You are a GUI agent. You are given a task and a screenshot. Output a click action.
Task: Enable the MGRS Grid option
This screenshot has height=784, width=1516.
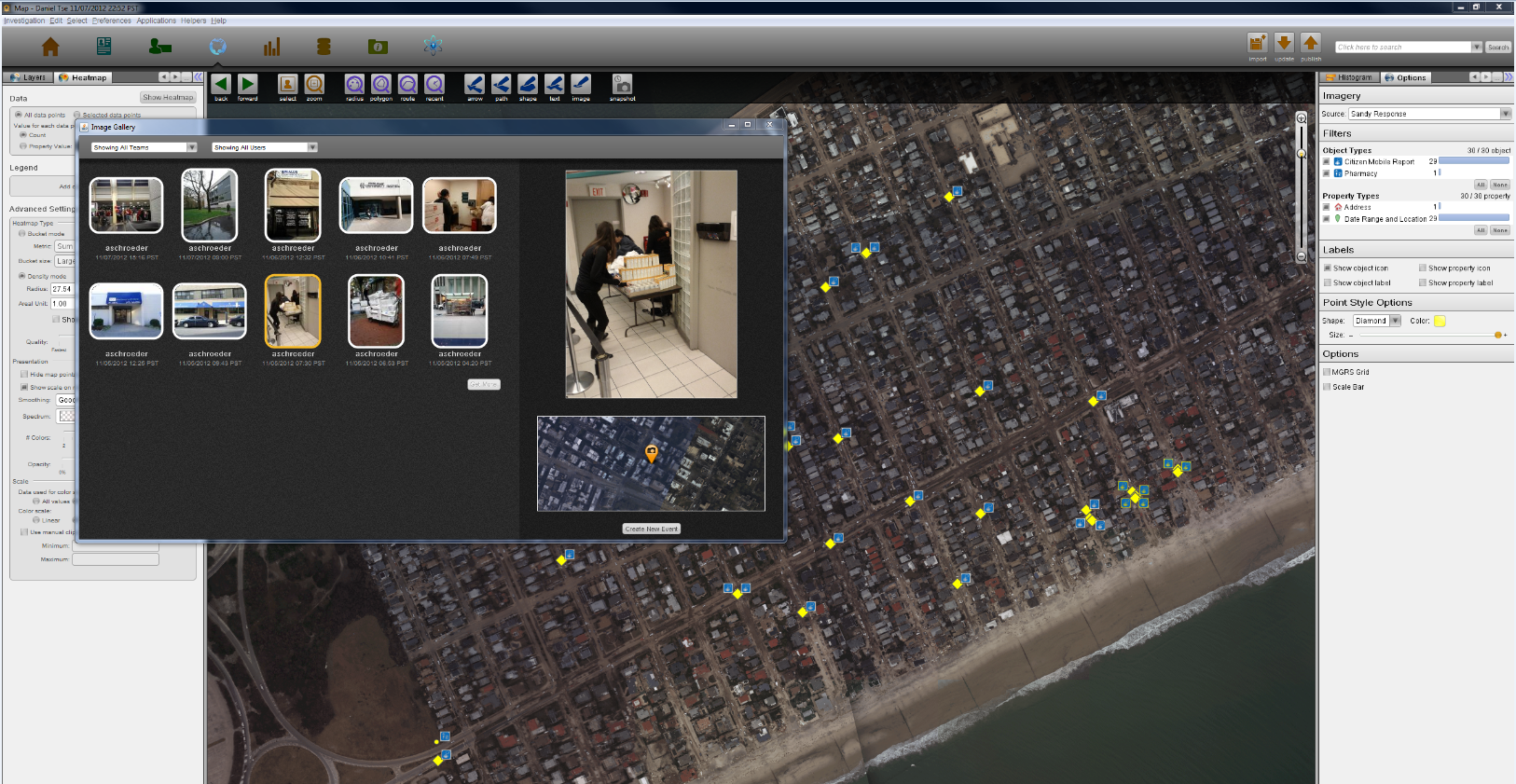coord(1328,372)
